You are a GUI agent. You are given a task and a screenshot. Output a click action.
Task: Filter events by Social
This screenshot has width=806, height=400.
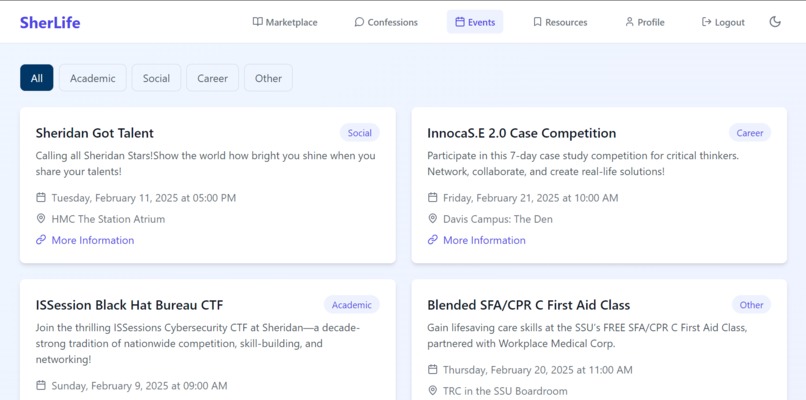tap(156, 78)
